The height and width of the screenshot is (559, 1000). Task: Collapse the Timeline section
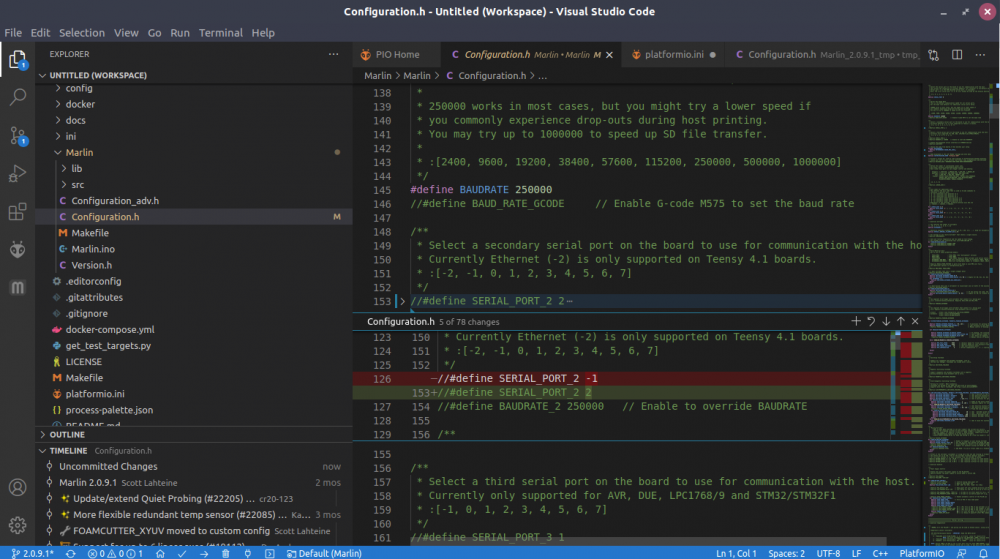tap(194, 450)
